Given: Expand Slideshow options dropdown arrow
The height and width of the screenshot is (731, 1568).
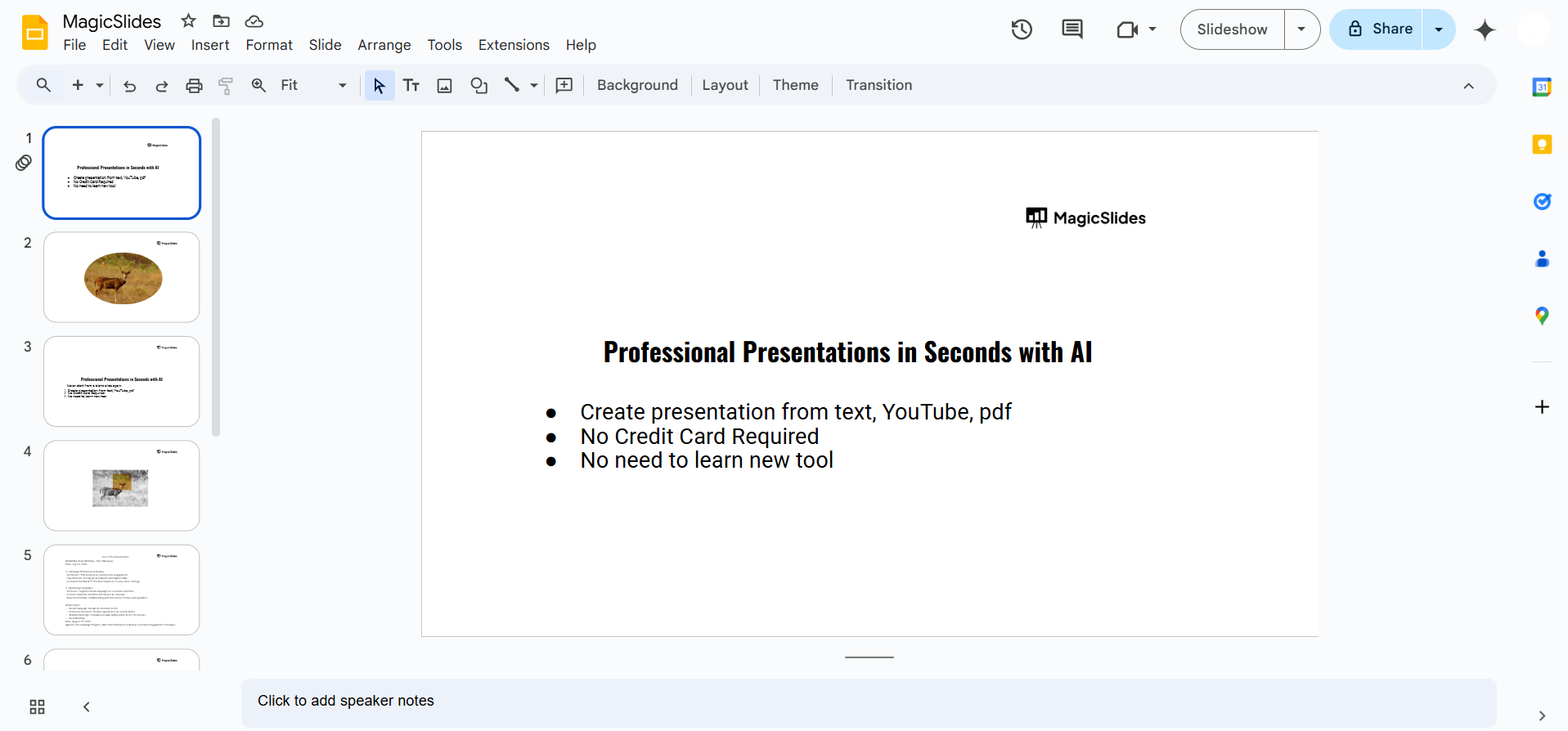Looking at the screenshot, I should point(1301,29).
